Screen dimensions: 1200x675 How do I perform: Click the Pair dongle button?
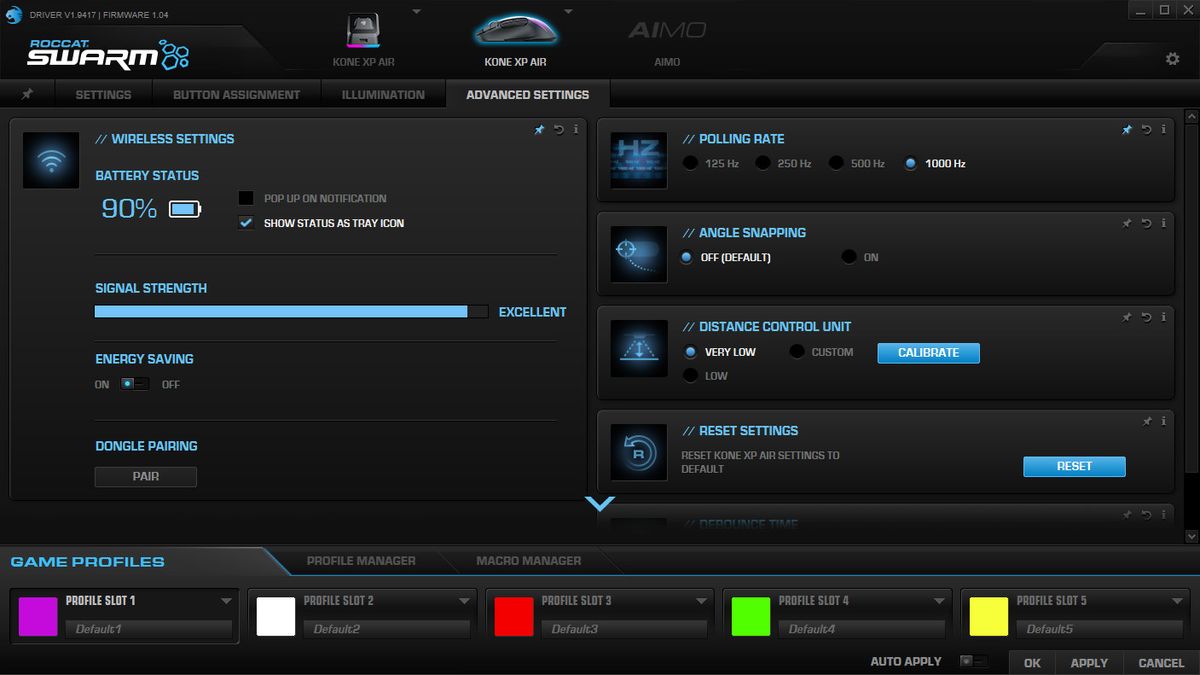pos(146,477)
